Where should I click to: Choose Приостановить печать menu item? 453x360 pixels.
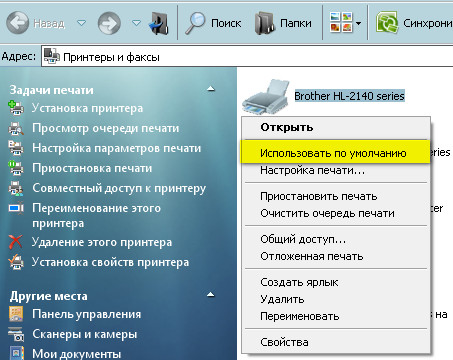click(x=336, y=196)
